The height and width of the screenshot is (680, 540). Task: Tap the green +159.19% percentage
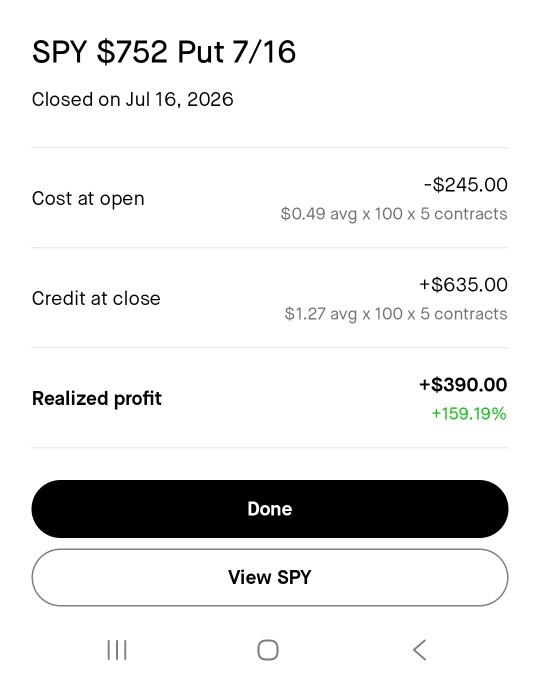(469, 413)
